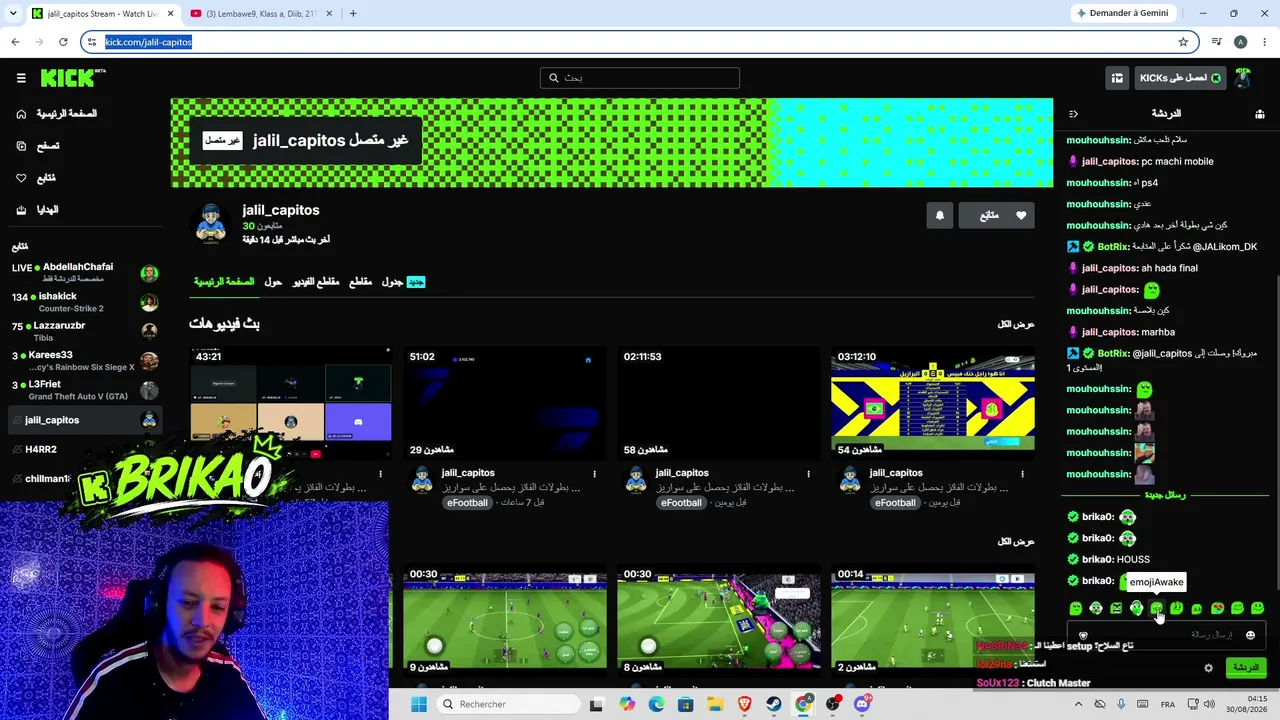The height and width of the screenshot is (720, 1280).
Task: Click the notification bell on jalil_capitos channel
Action: pyautogui.click(x=940, y=215)
